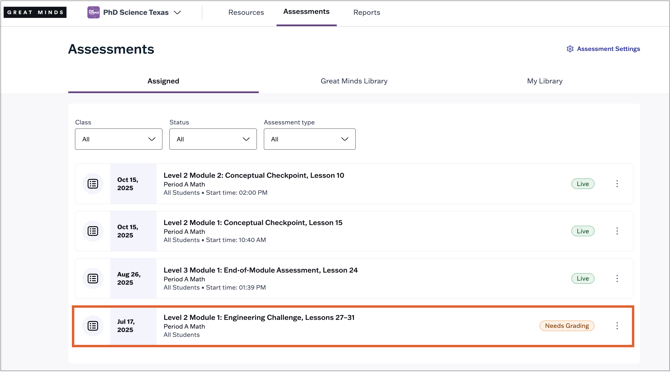Open the three-dot menu for Engineering Challenge, Lessons 27-31

point(617,326)
